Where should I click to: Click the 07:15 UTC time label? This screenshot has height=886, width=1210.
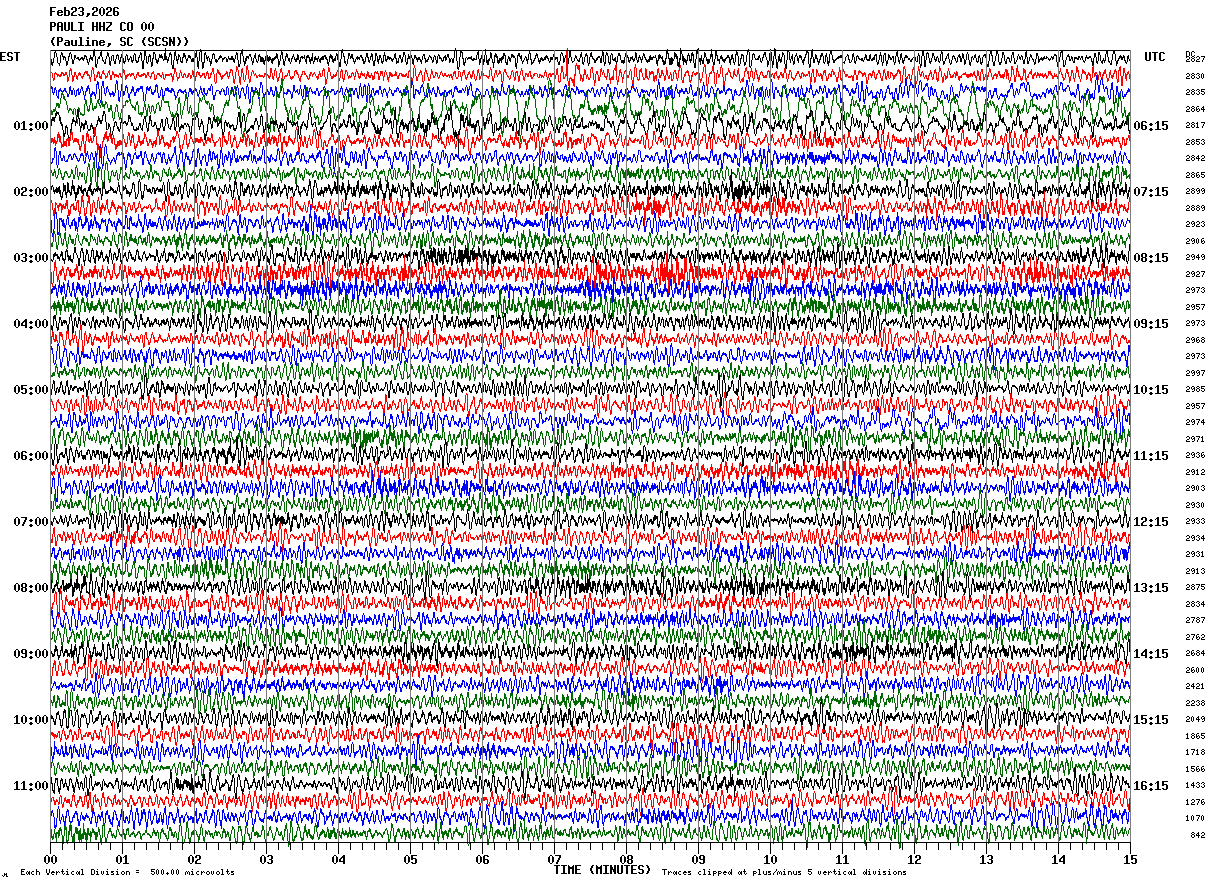coord(1151,192)
